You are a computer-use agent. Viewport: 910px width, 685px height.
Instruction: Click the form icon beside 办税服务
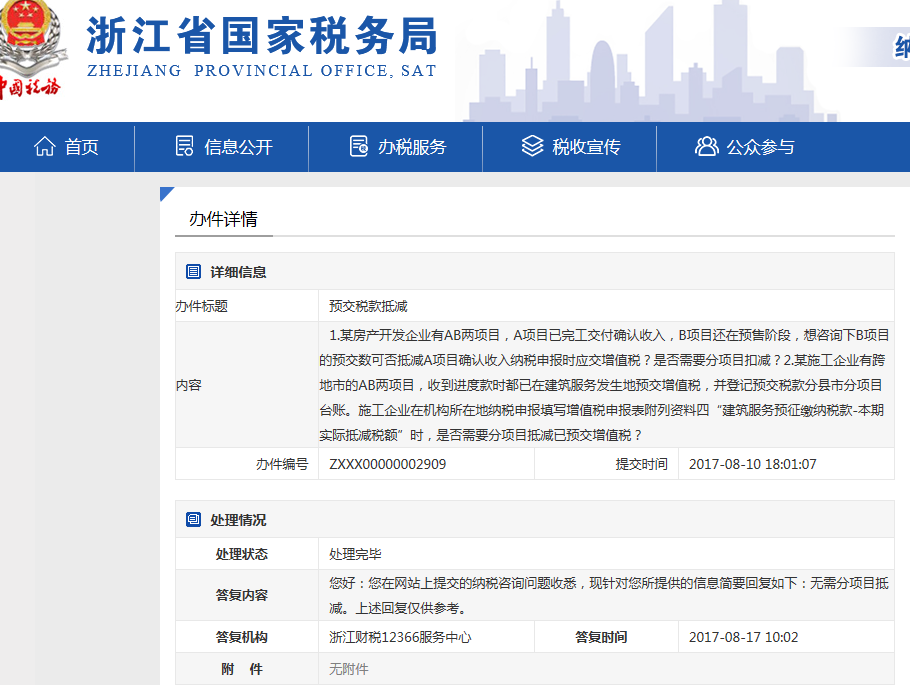[x=360, y=146]
